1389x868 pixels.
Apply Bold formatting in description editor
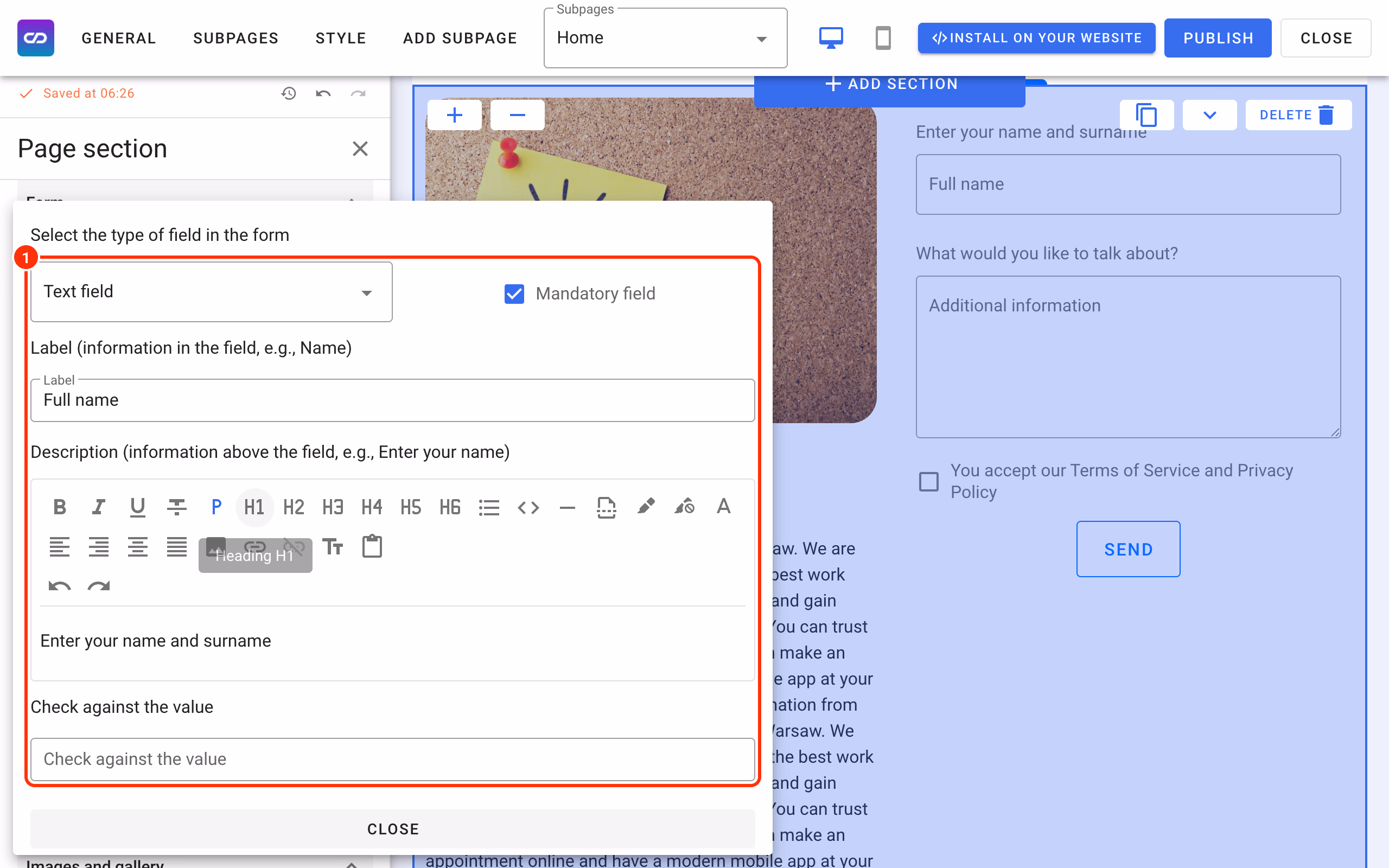[59, 507]
